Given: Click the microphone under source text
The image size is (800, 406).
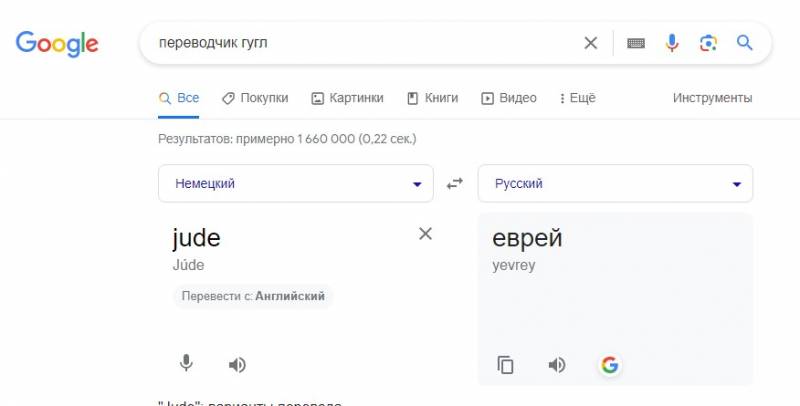Looking at the screenshot, I should tap(186, 364).
